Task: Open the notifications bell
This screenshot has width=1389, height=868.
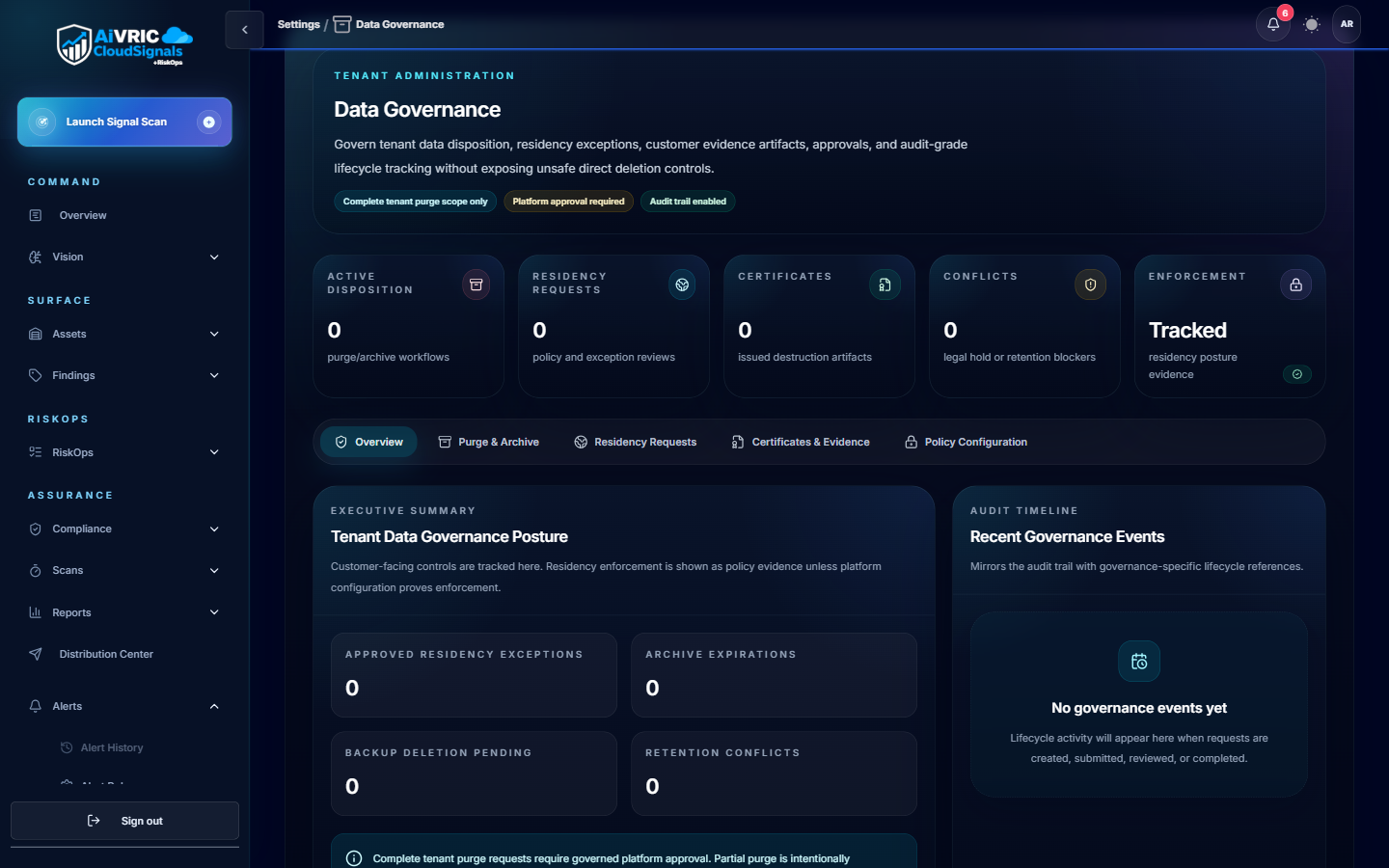Action: click(1273, 24)
